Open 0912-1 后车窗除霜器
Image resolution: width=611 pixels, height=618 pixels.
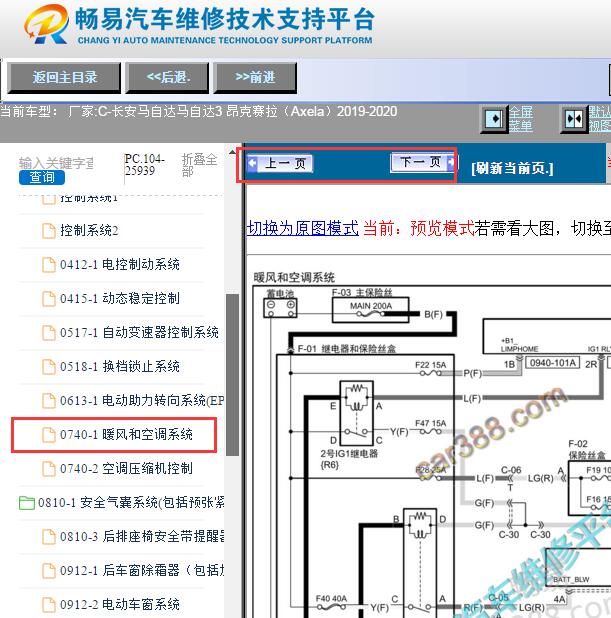pos(142,570)
